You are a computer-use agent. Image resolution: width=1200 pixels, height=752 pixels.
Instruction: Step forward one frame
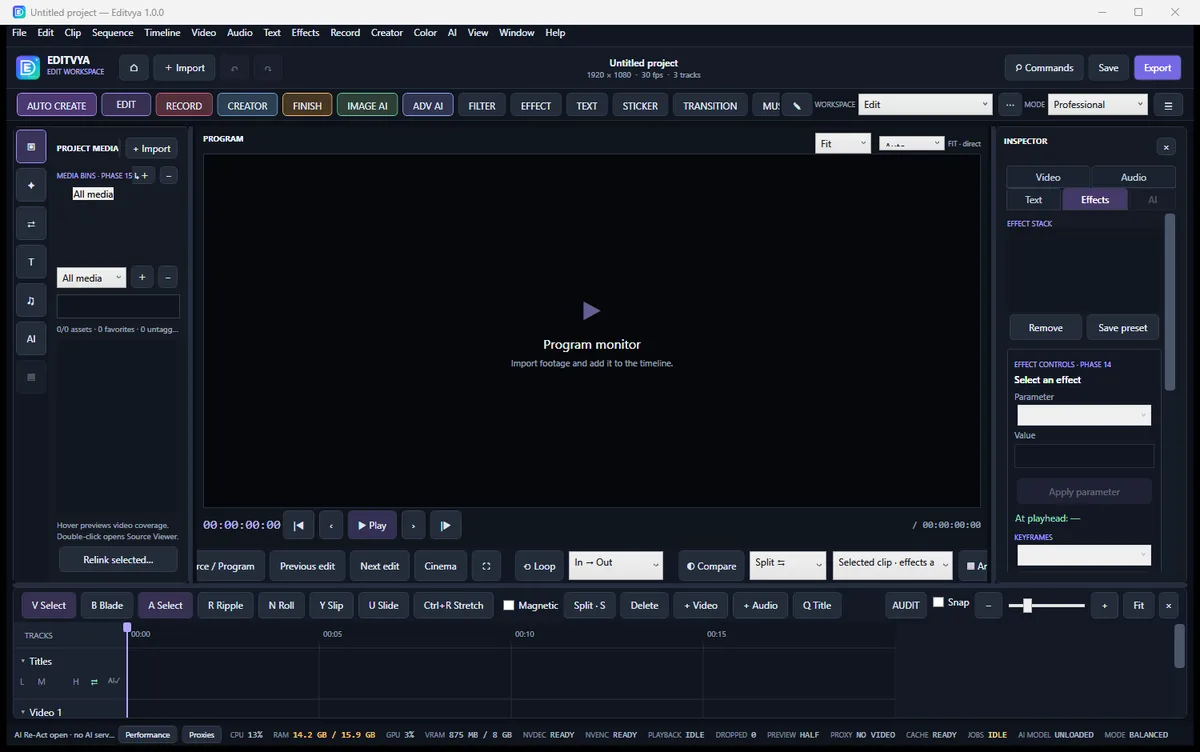[413, 525]
